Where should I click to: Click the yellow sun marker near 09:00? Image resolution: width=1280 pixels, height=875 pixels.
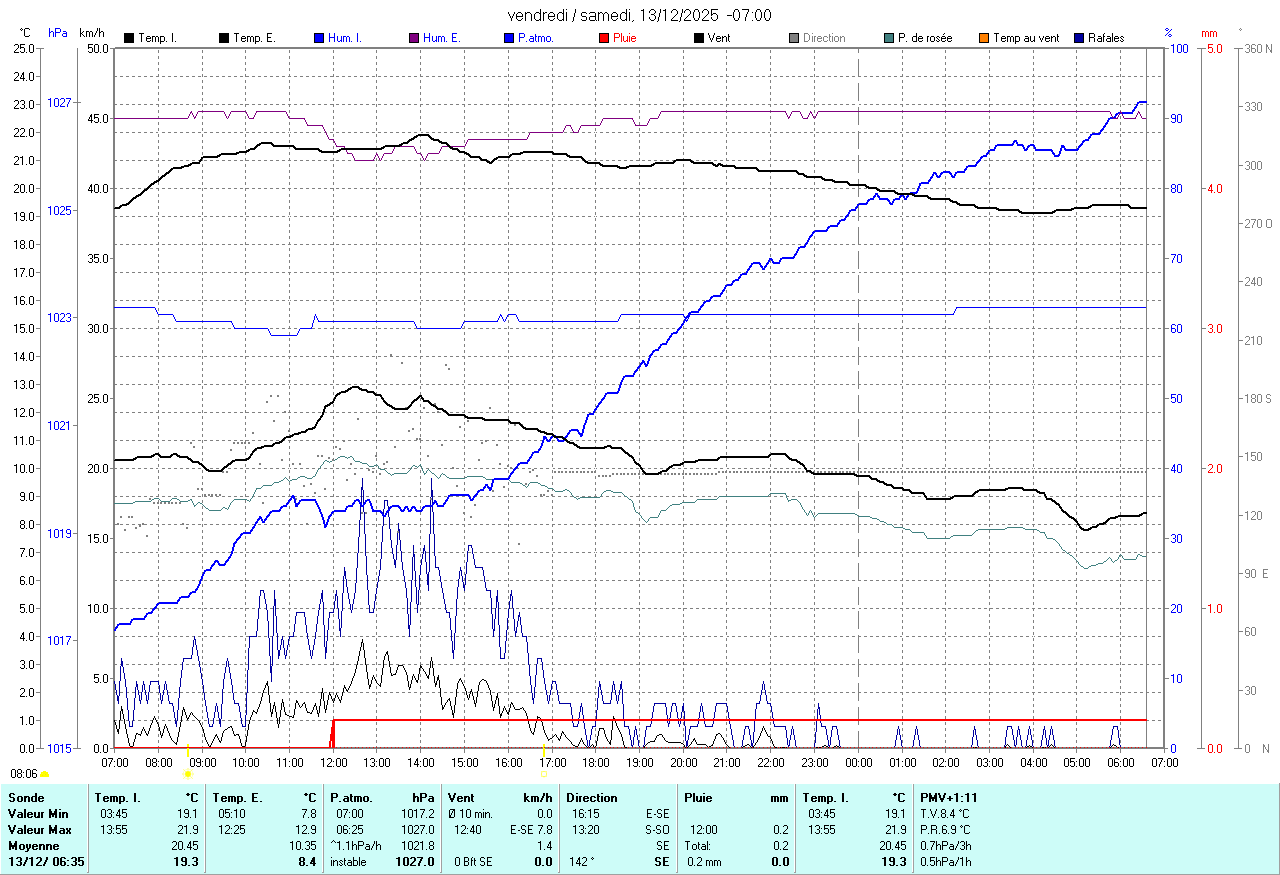click(187, 773)
